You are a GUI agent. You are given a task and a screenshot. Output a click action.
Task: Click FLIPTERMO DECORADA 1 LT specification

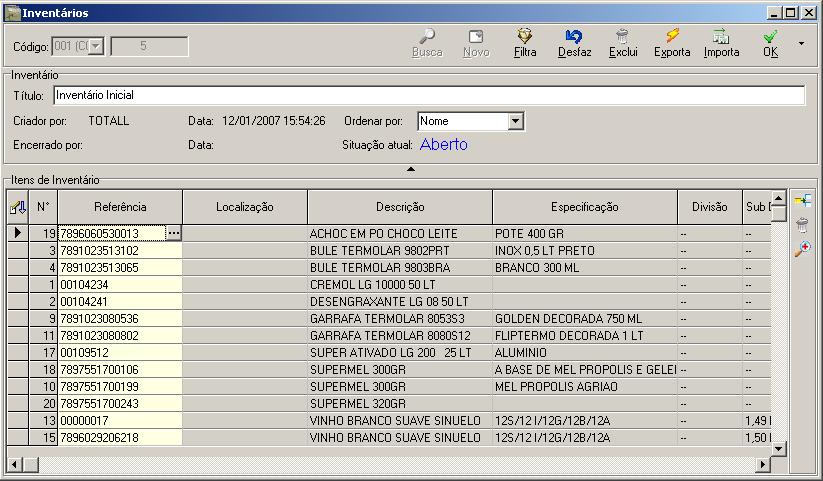click(x=585, y=336)
